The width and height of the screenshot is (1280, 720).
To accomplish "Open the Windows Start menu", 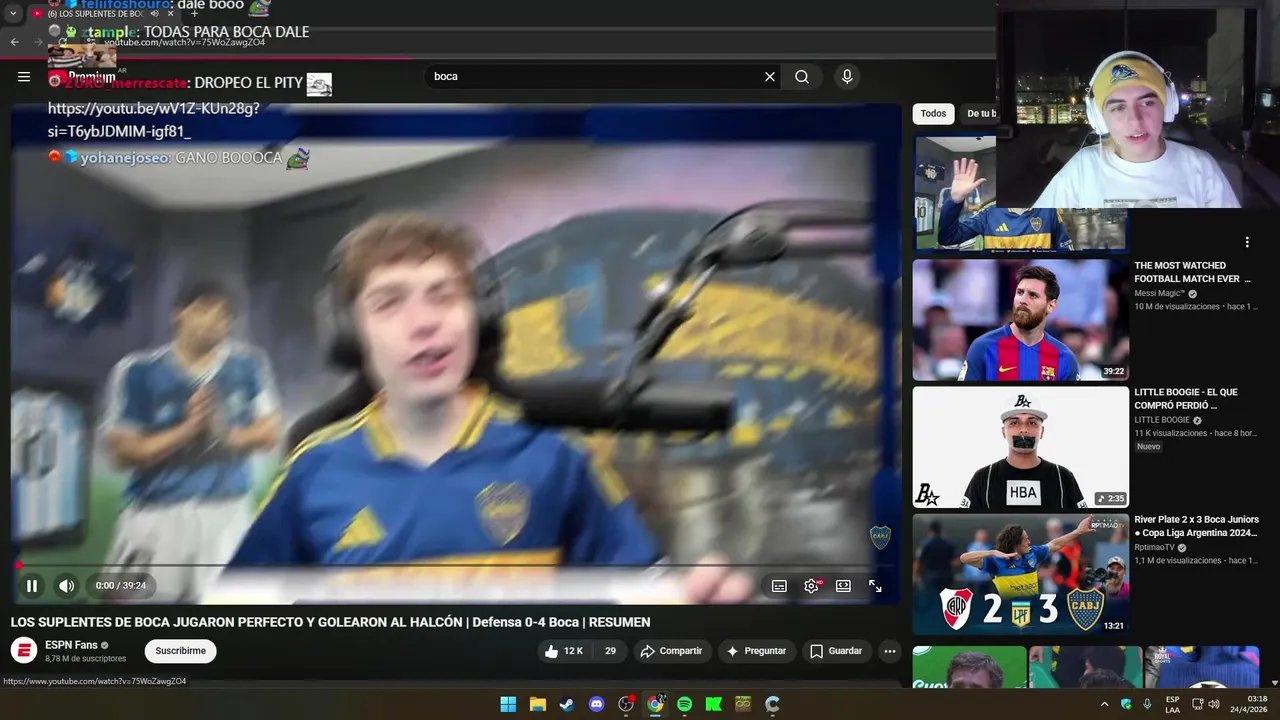I will coord(508,704).
